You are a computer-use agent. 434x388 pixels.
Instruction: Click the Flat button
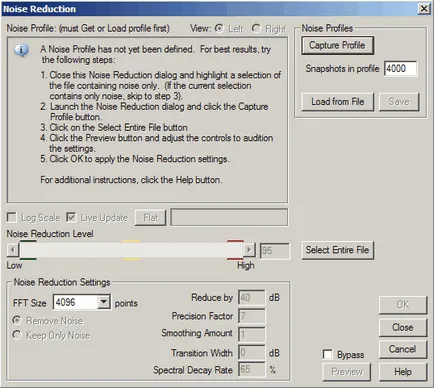click(150, 218)
